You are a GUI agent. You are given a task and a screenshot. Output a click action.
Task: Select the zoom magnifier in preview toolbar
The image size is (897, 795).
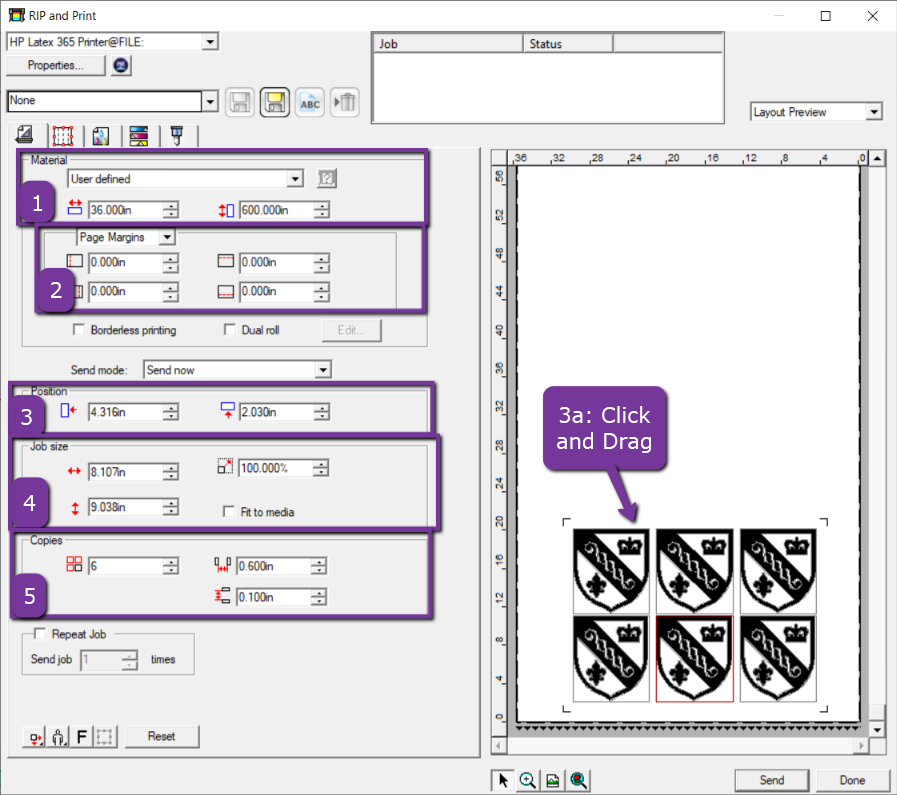527,780
